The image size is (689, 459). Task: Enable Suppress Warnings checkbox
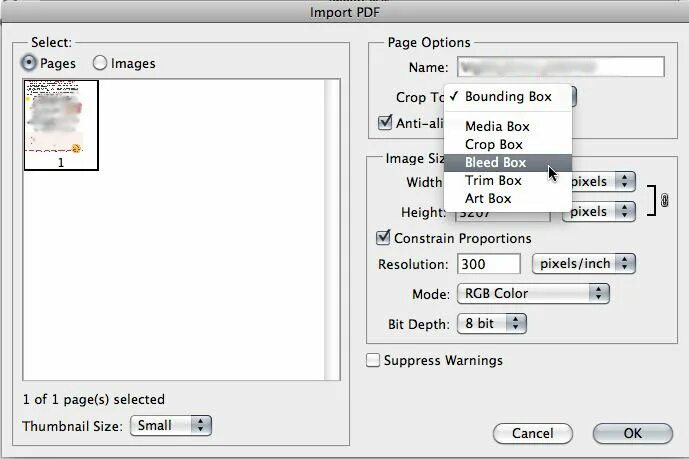374,360
